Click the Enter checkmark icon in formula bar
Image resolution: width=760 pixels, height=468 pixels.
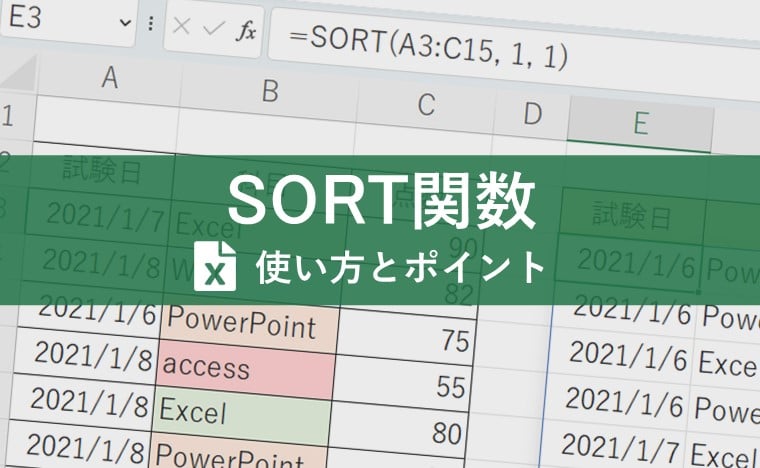click(x=211, y=29)
